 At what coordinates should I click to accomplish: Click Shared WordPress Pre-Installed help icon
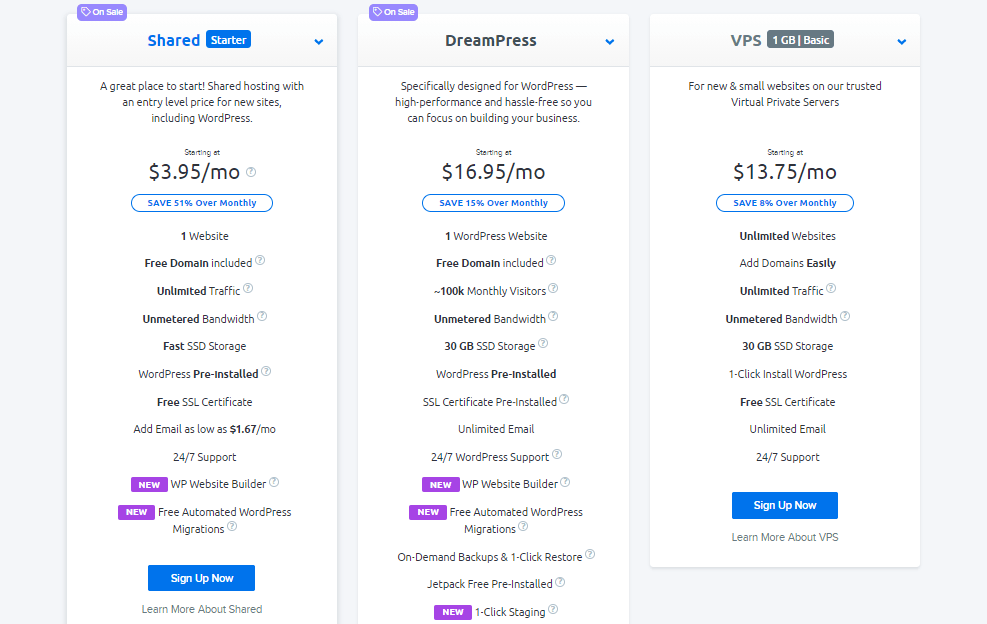[266, 372]
